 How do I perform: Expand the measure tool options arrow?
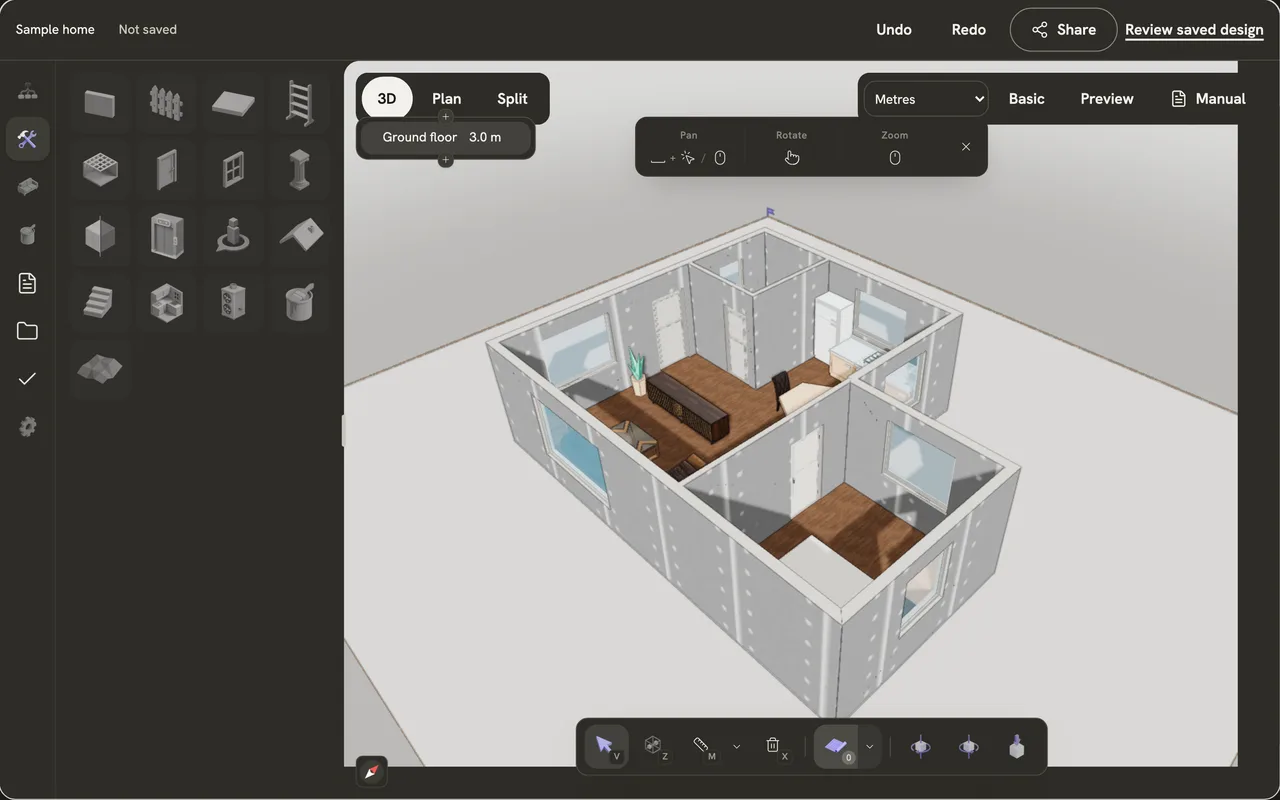coord(737,746)
